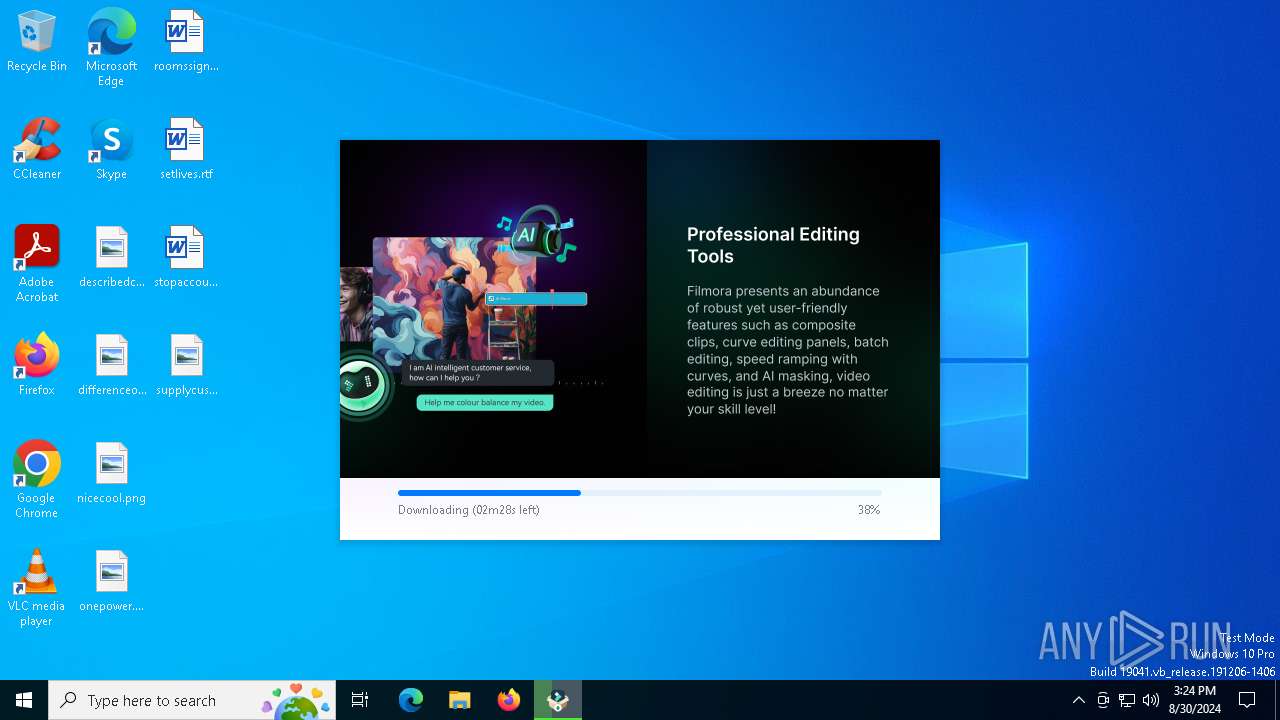The image size is (1280, 720).
Task: Click the AI promo illustration in installer
Action: (494, 309)
